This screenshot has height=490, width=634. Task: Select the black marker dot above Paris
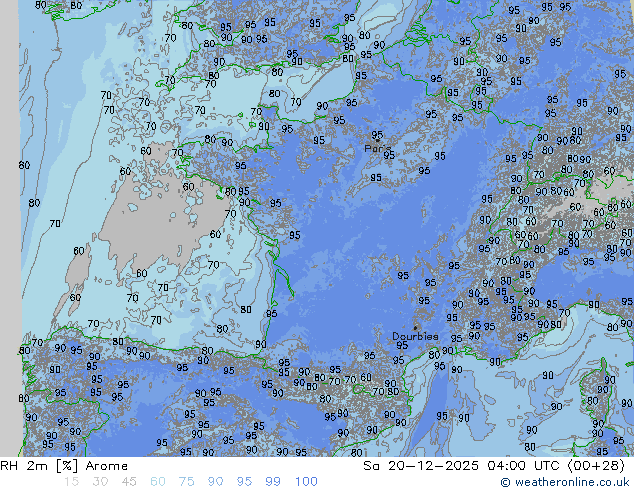377,140
